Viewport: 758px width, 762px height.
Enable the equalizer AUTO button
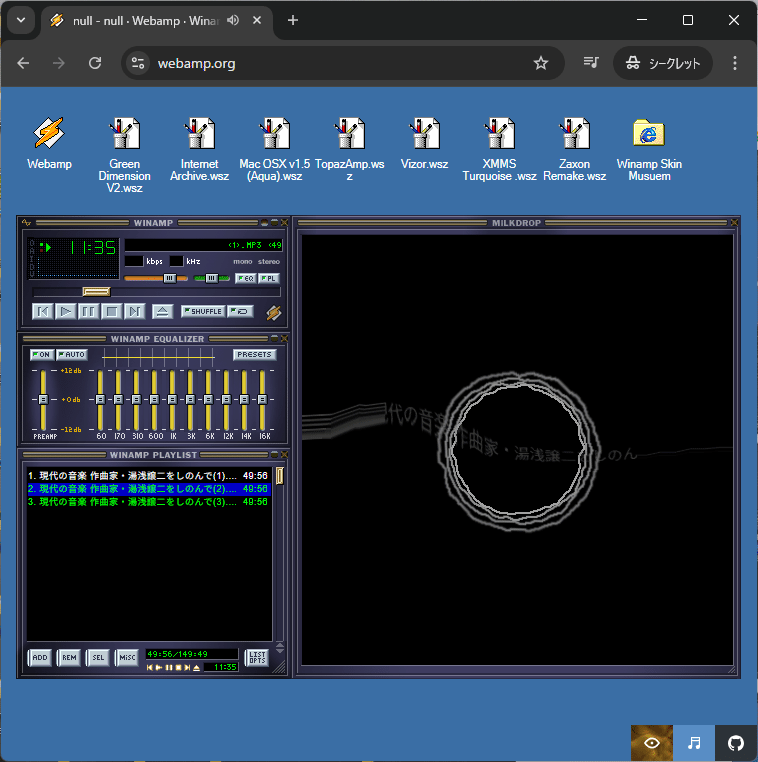72,354
